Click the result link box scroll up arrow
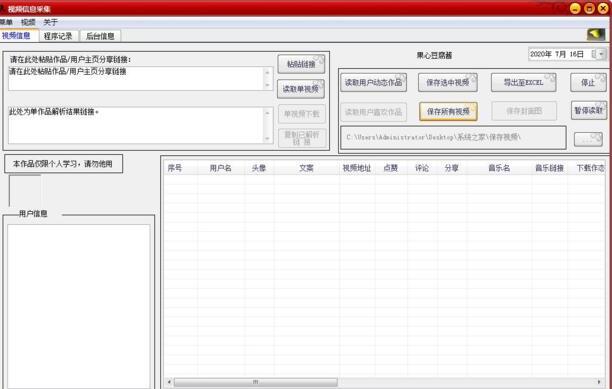The height and width of the screenshot is (389, 612). (268, 113)
